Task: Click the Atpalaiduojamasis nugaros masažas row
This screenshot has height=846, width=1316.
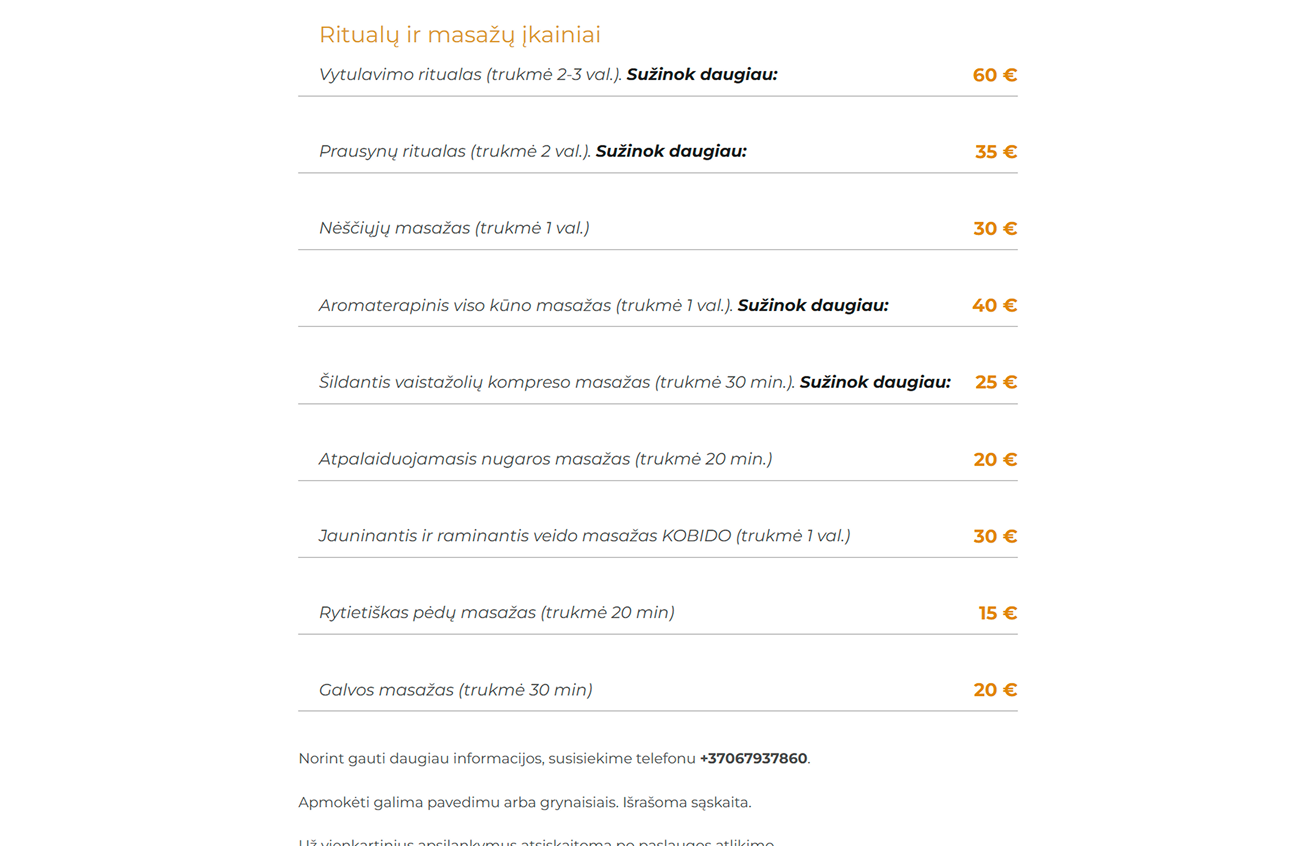Action: tap(545, 460)
